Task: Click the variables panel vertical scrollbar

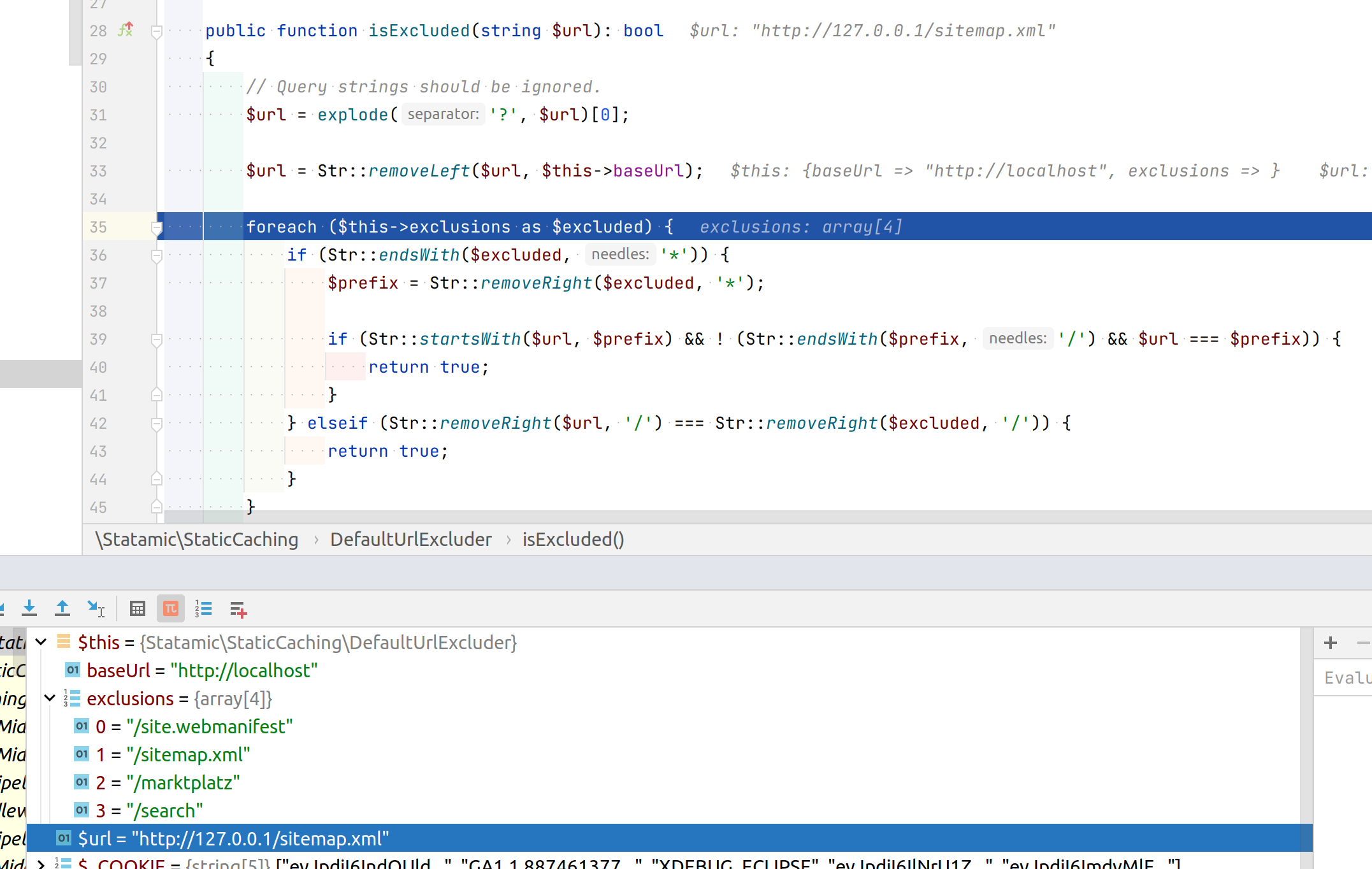Action: coord(1306,748)
